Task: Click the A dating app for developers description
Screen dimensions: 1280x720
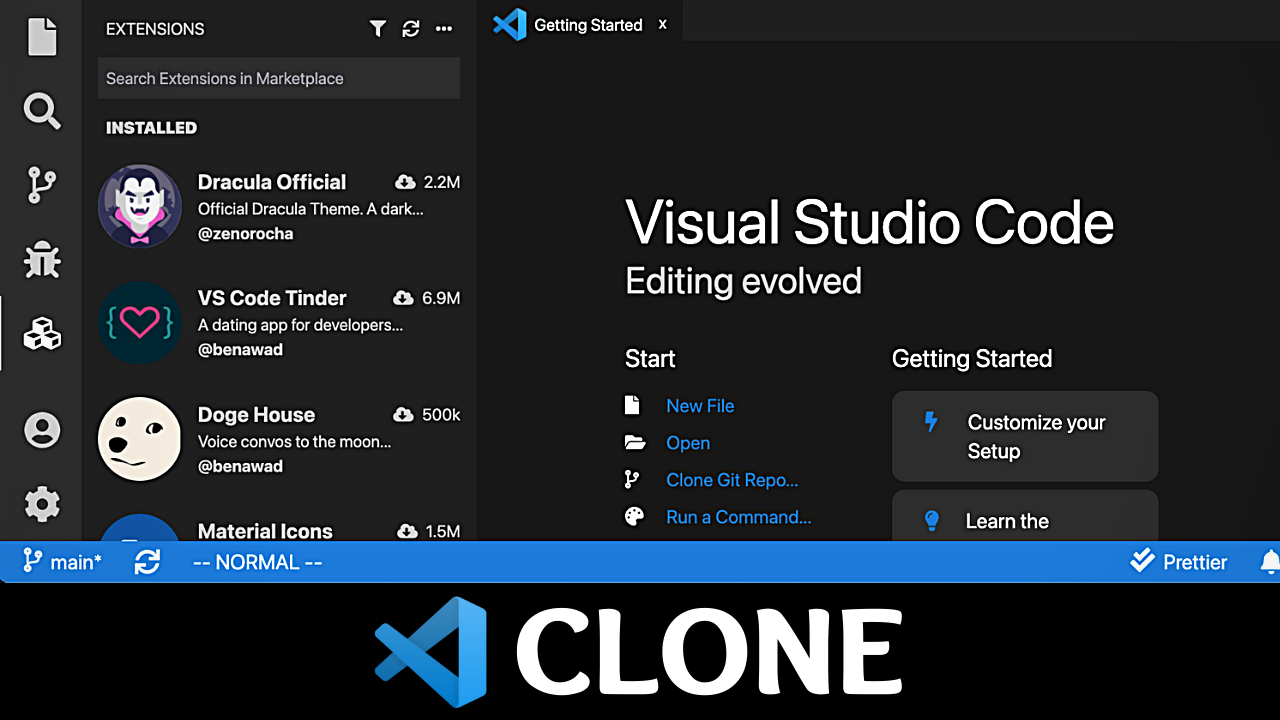Action: tap(300, 325)
